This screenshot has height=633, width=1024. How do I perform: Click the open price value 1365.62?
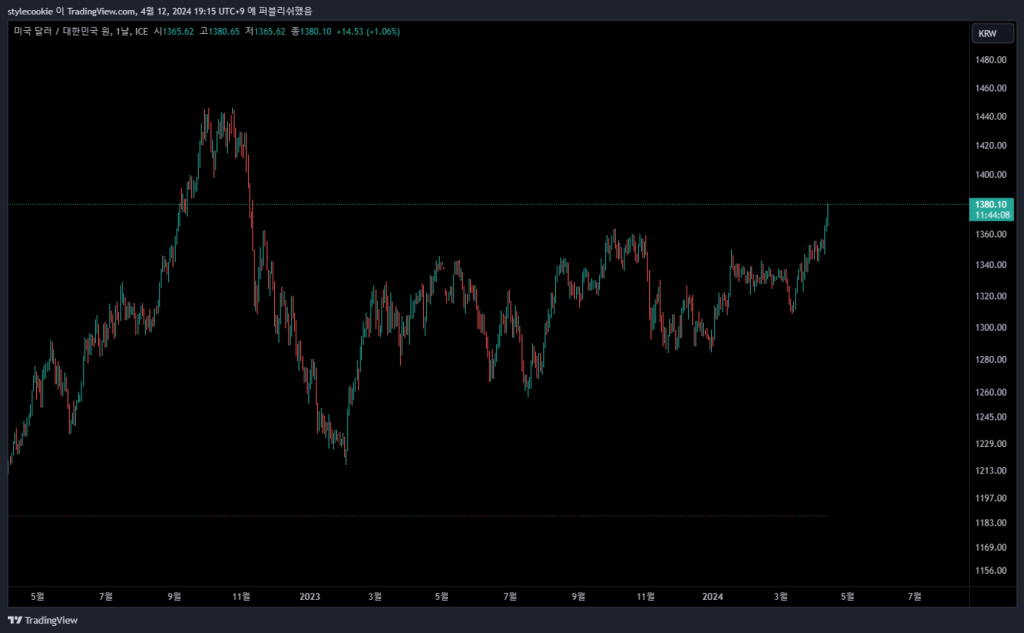click(180, 31)
